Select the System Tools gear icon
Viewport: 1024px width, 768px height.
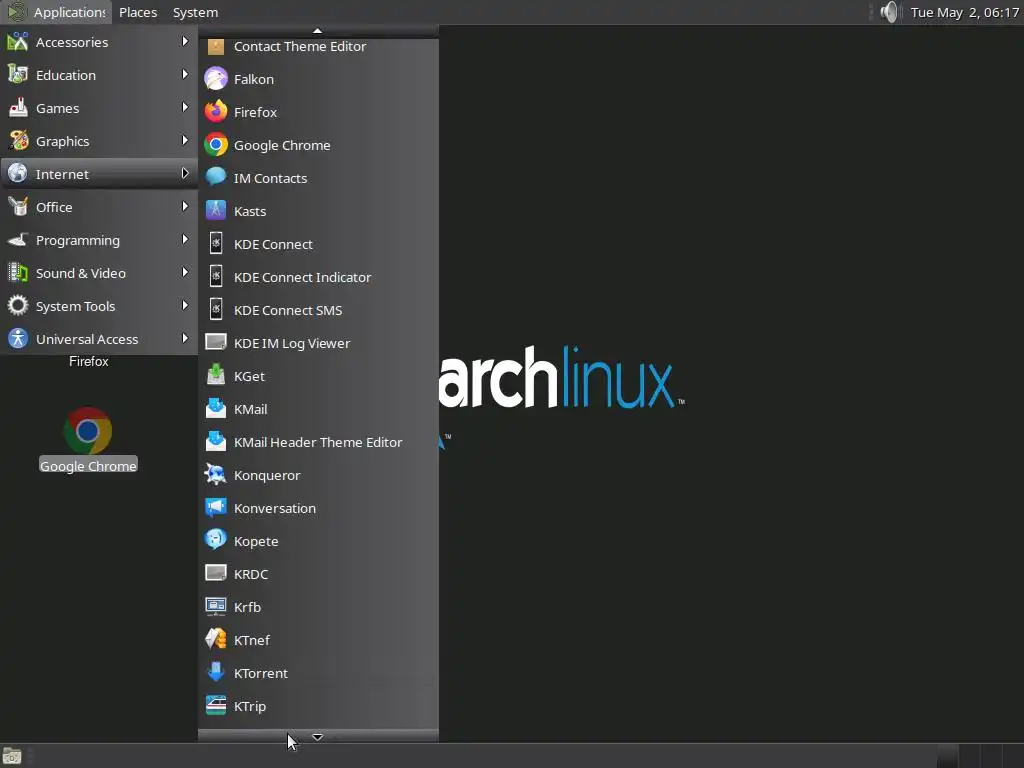[x=18, y=305]
